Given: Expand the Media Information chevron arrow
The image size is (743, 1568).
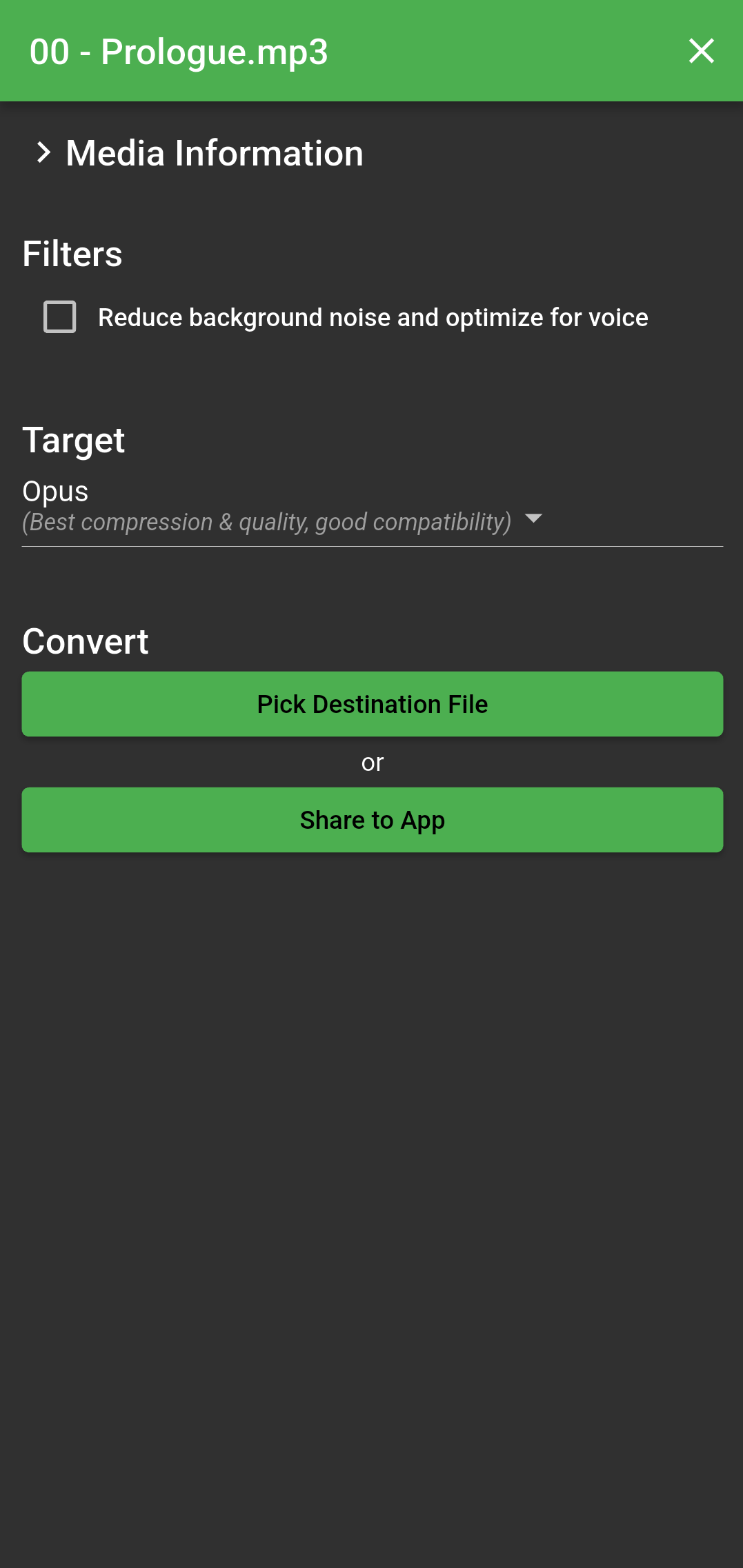Looking at the screenshot, I should (x=43, y=152).
